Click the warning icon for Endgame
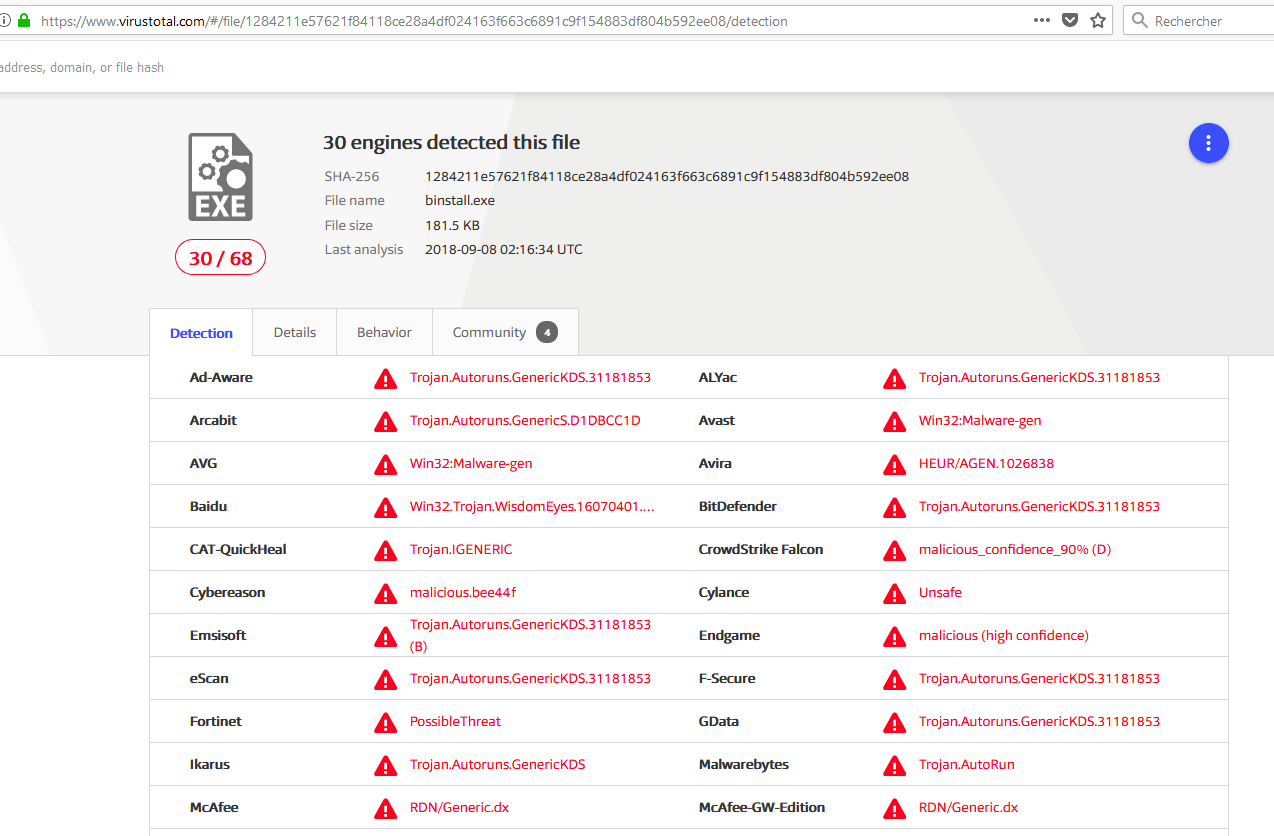1274x836 pixels. (894, 636)
